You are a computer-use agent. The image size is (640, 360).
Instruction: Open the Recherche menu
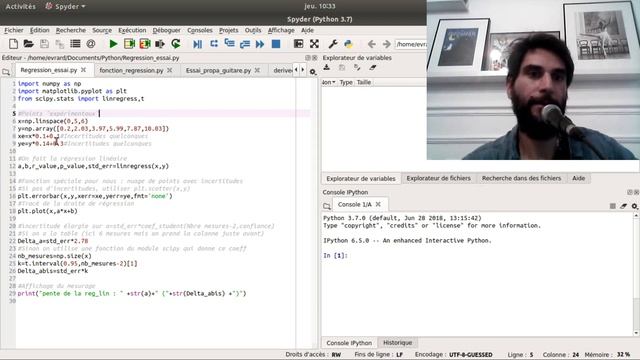click(x=71, y=30)
